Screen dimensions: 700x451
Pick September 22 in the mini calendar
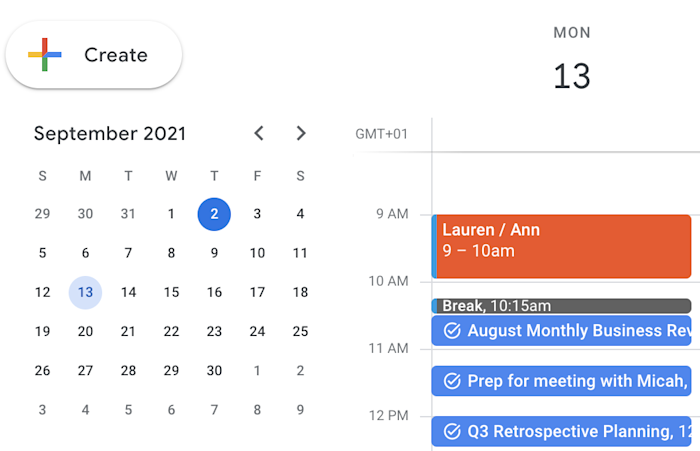click(171, 331)
